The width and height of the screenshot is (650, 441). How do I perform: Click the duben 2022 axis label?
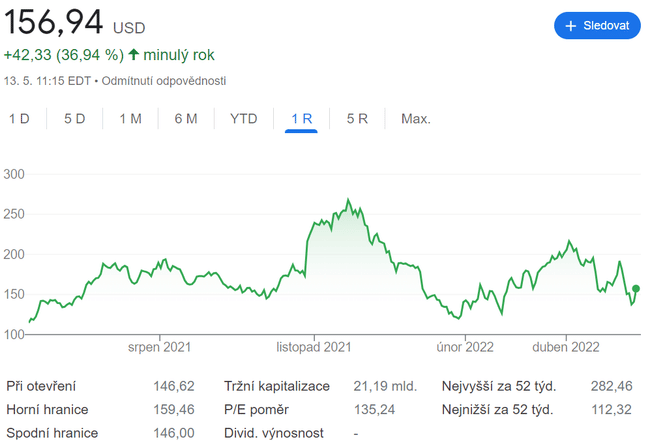565,348
